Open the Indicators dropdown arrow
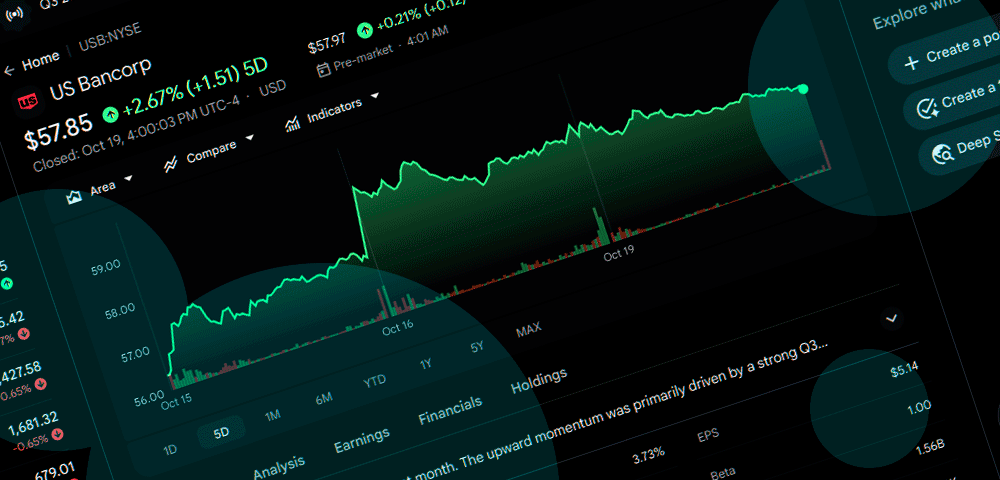 pos(375,96)
